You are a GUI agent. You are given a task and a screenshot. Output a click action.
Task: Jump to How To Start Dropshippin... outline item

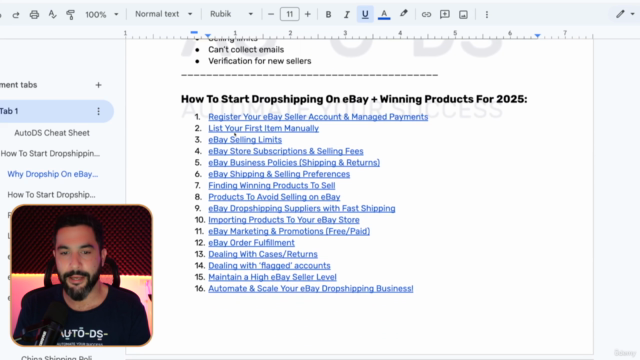(50, 153)
